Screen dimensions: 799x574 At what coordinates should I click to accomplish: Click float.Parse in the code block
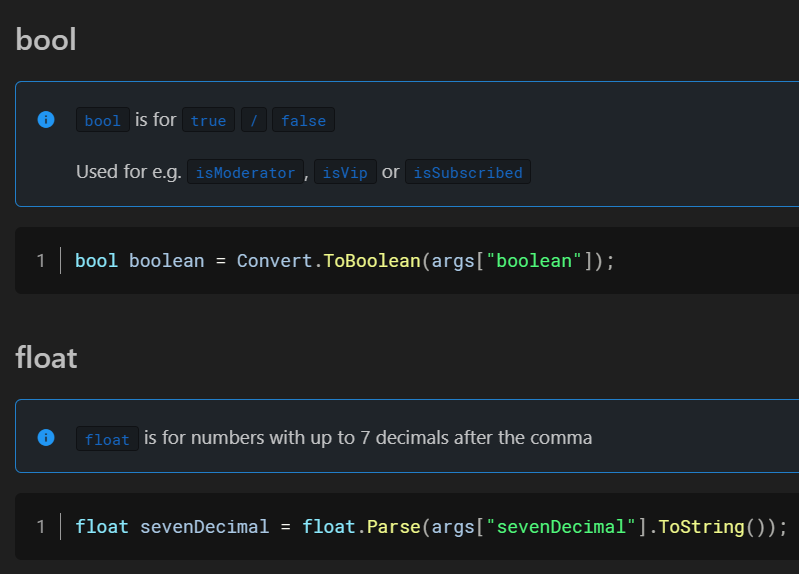coord(361,527)
